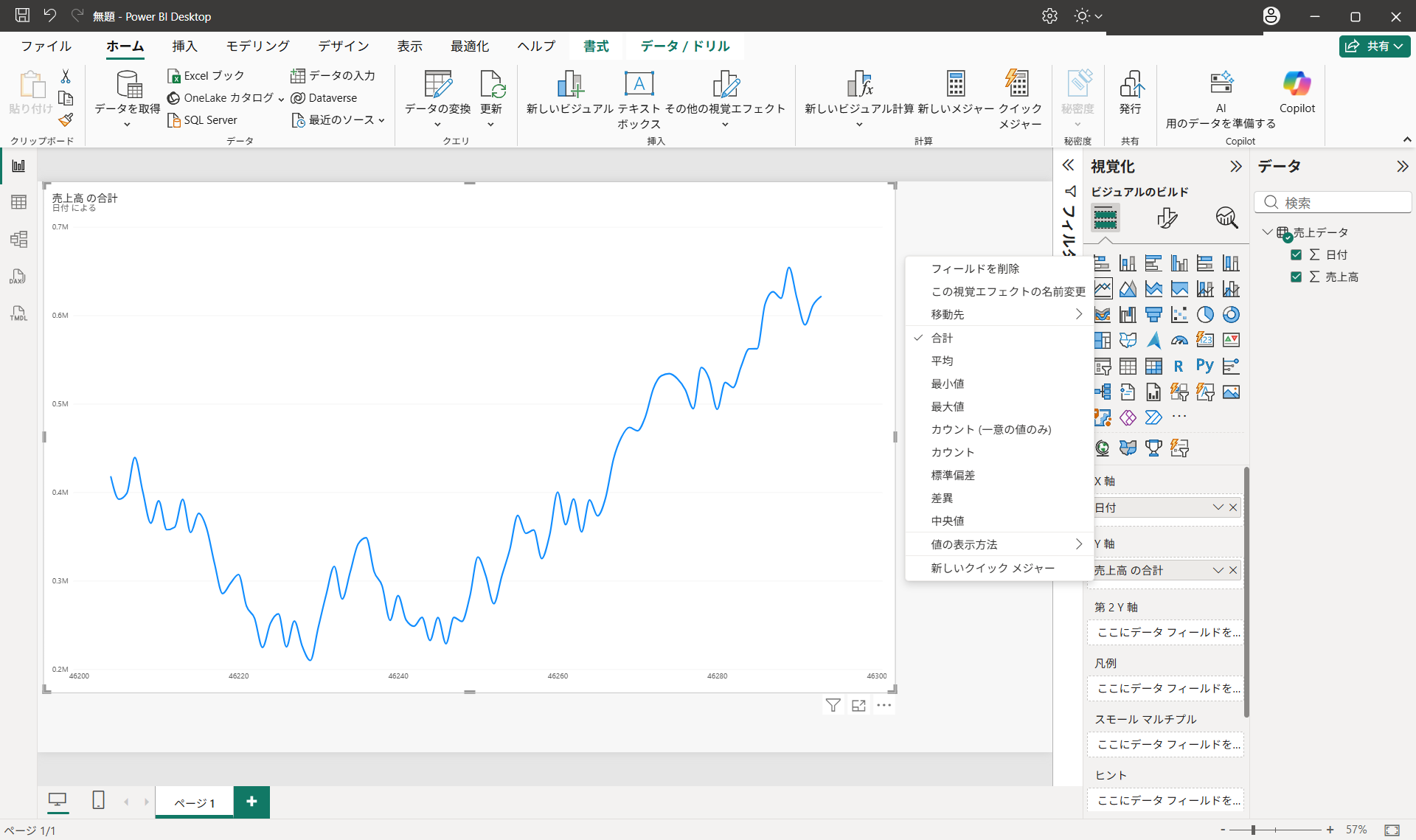The width and height of the screenshot is (1416, 840).
Task: Open DAX query view icon
Action: (18, 277)
